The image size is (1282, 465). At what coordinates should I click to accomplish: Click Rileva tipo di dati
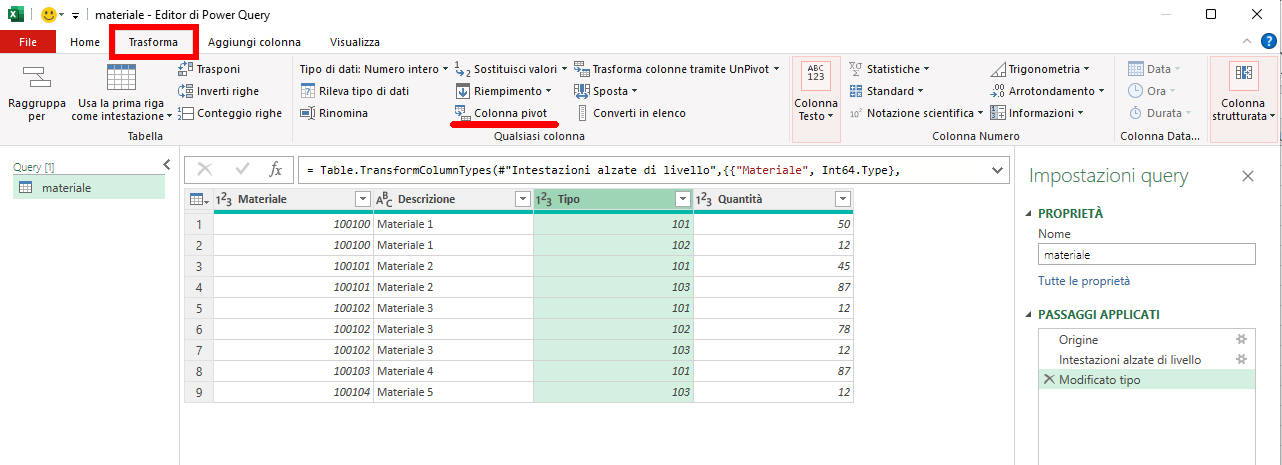[355, 91]
